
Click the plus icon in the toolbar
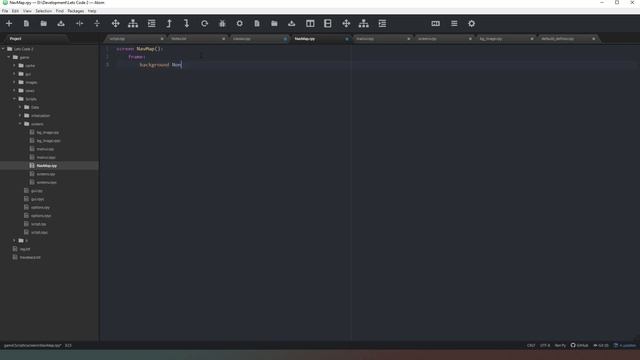[x=9, y=24]
